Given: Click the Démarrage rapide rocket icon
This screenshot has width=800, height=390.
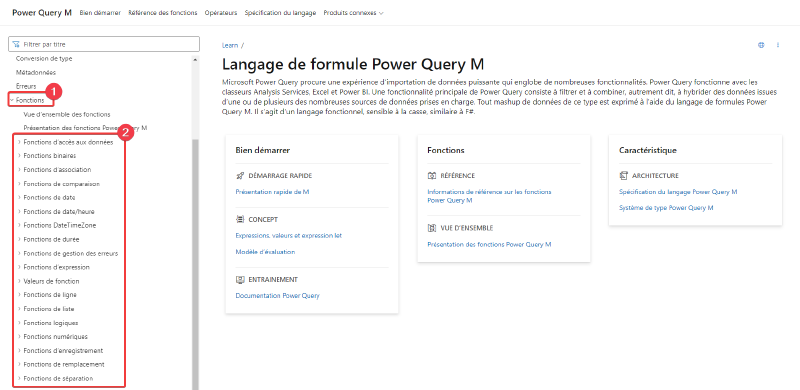Looking at the screenshot, I should pos(240,176).
